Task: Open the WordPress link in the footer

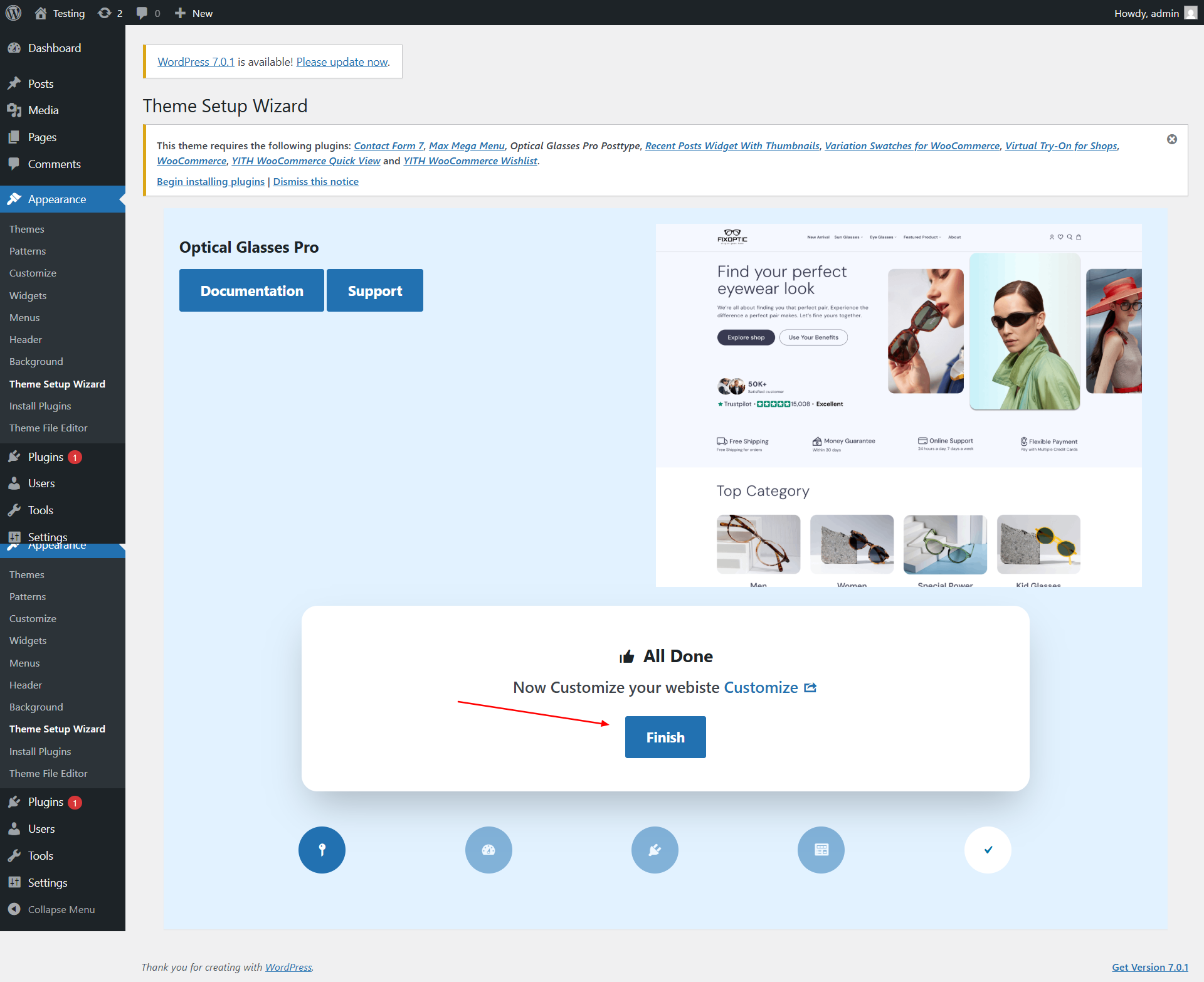Action: click(288, 967)
